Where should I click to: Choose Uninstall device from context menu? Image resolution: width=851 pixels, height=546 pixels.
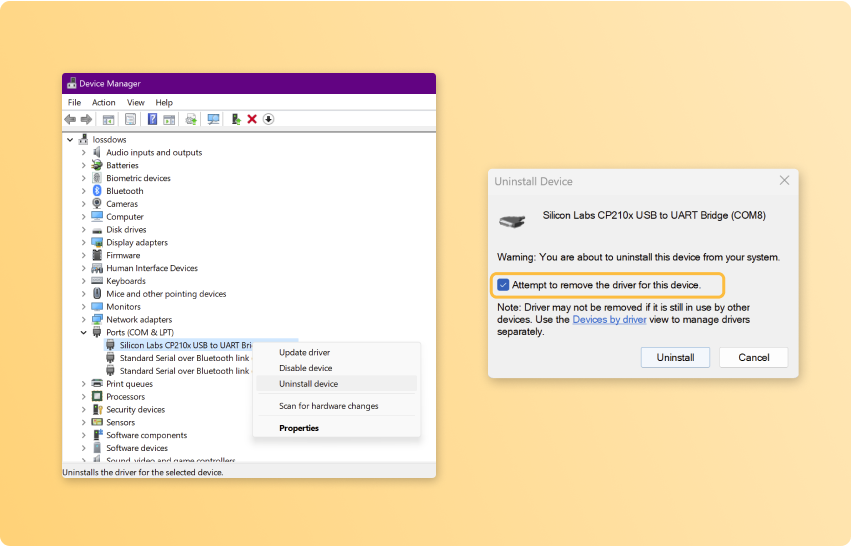pos(336,384)
